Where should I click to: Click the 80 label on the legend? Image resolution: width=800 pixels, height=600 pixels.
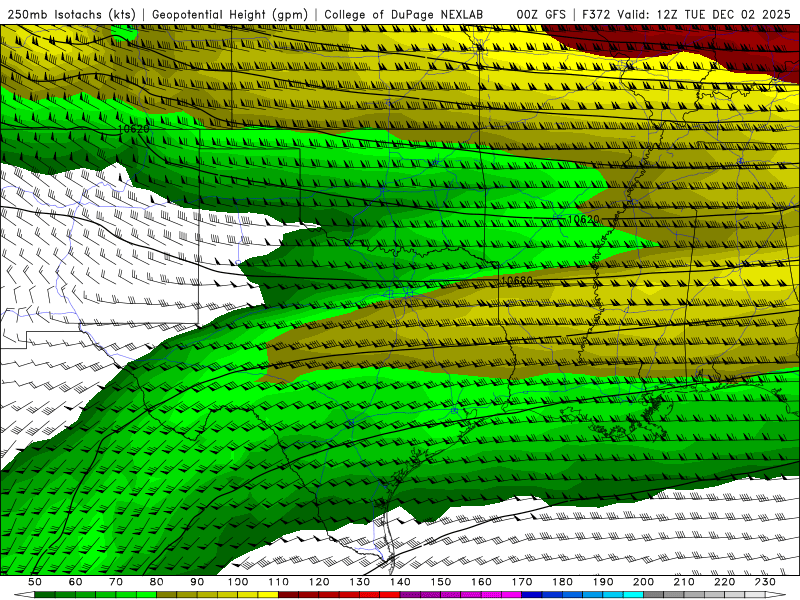[157, 582]
